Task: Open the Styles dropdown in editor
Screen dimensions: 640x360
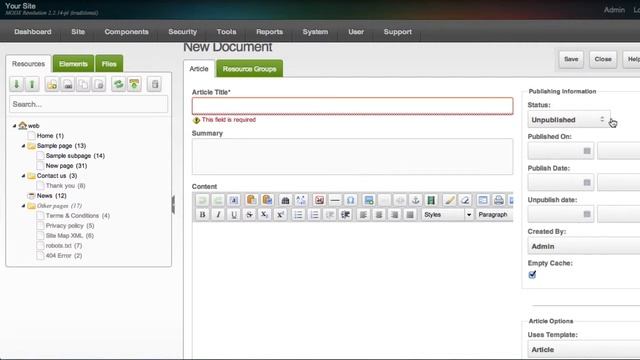Action: pyautogui.click(x=448, y=215)
